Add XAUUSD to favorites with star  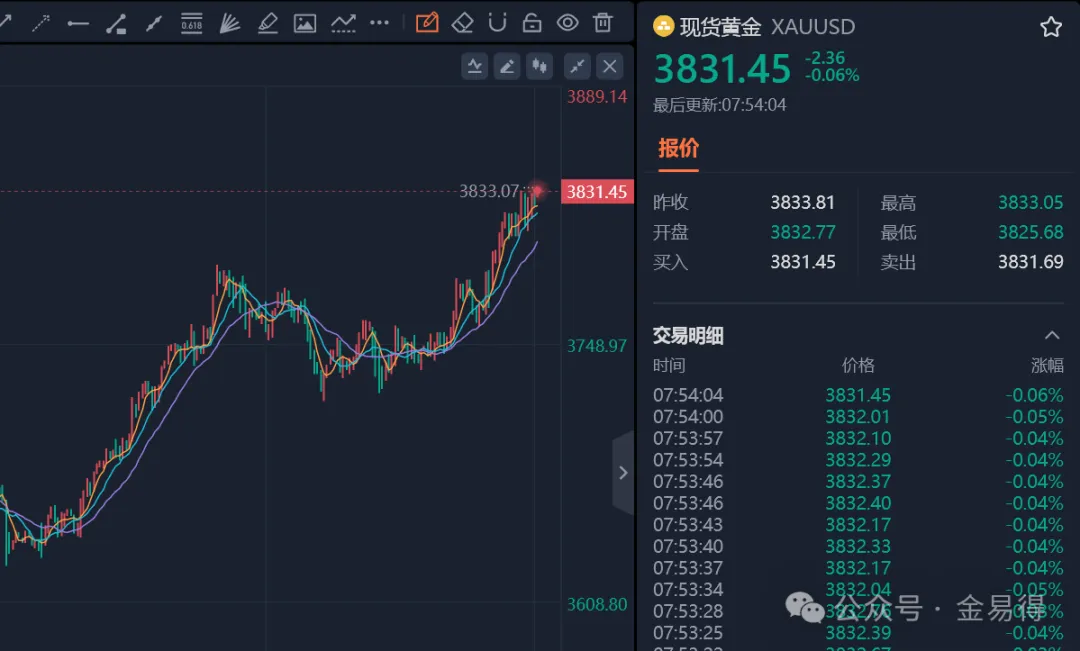pos(1051,27)
